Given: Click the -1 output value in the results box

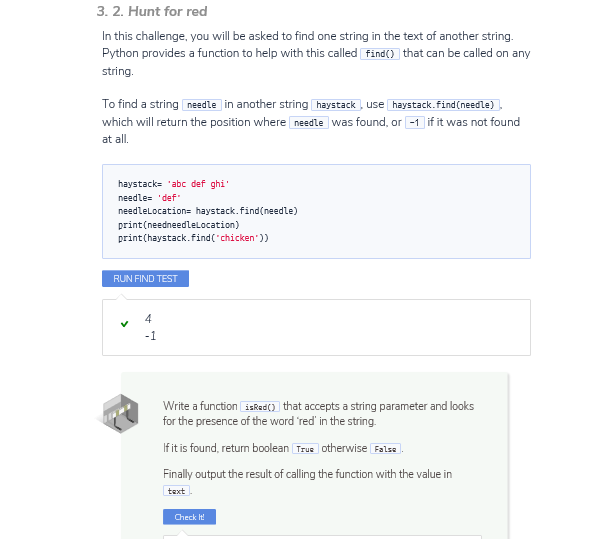Looking at the screenshot, I should 150,336.
